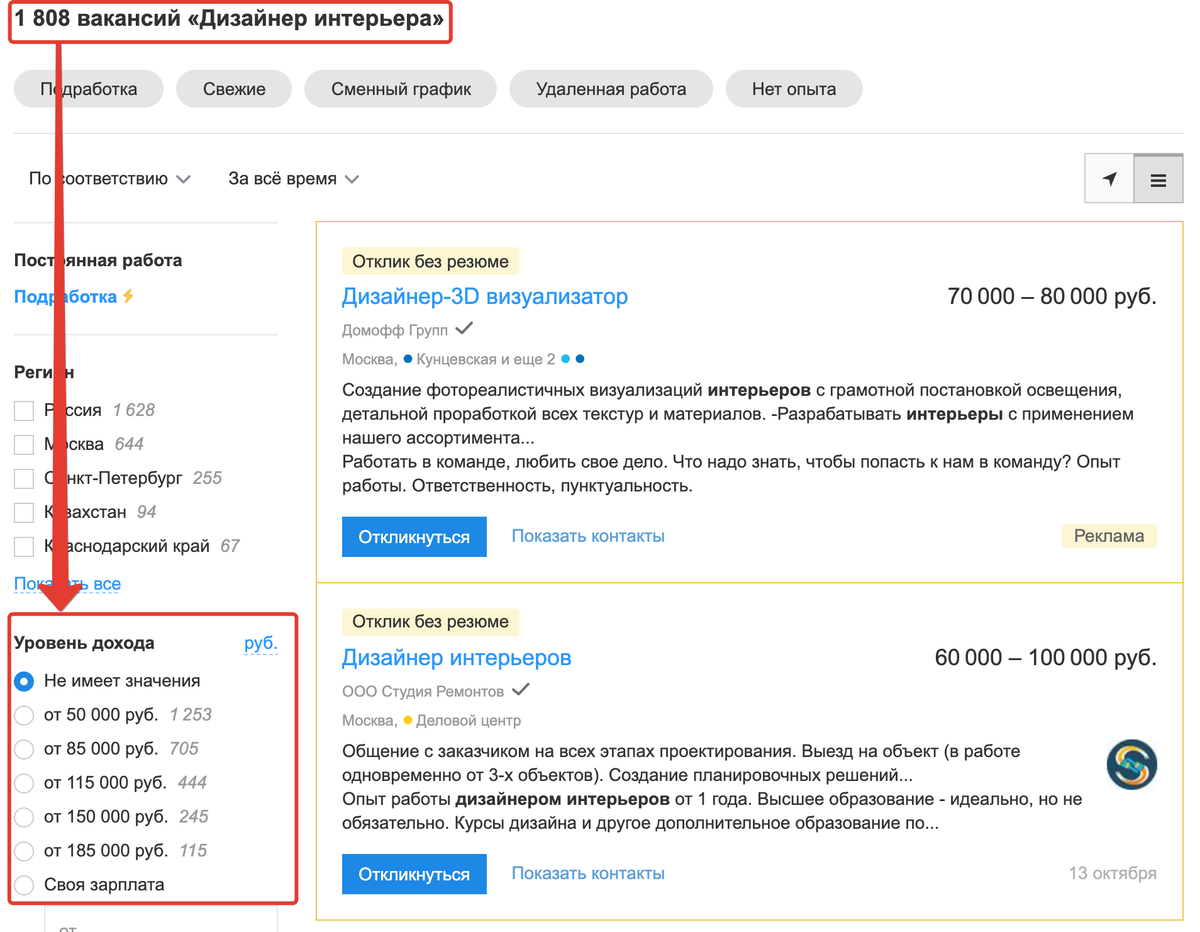Click salary '60 000 – 100 000 руб.'
Viewport: 1200px width, 932px height.
(1046, 658)
